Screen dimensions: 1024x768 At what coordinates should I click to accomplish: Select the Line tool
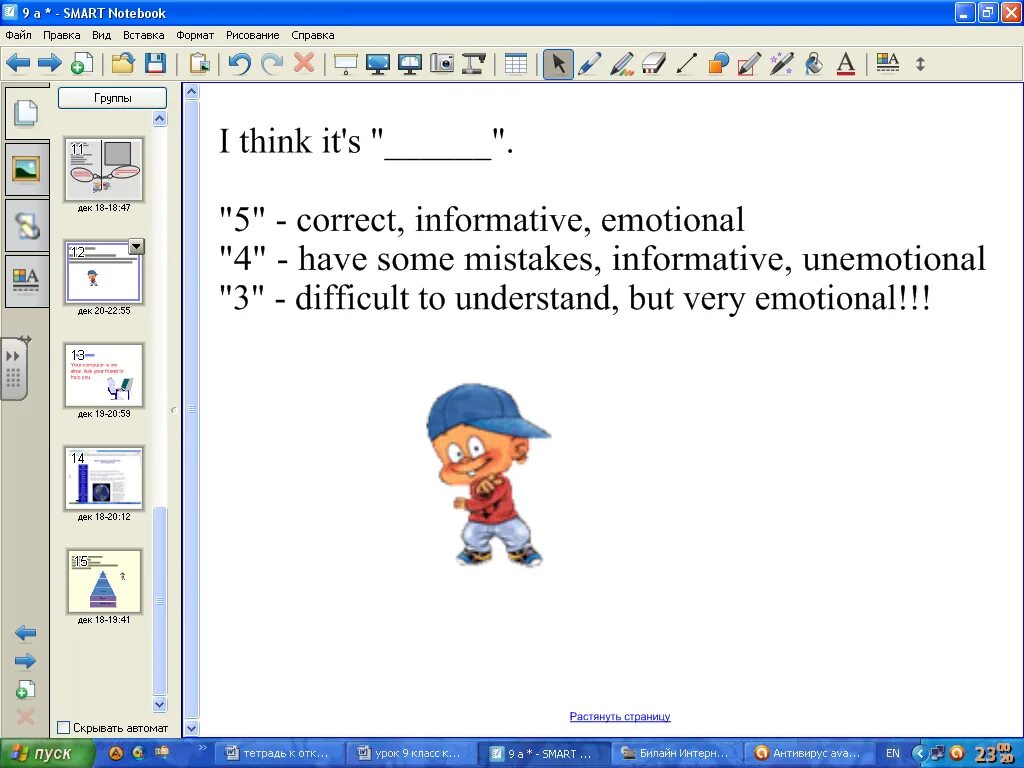point(686,63)
